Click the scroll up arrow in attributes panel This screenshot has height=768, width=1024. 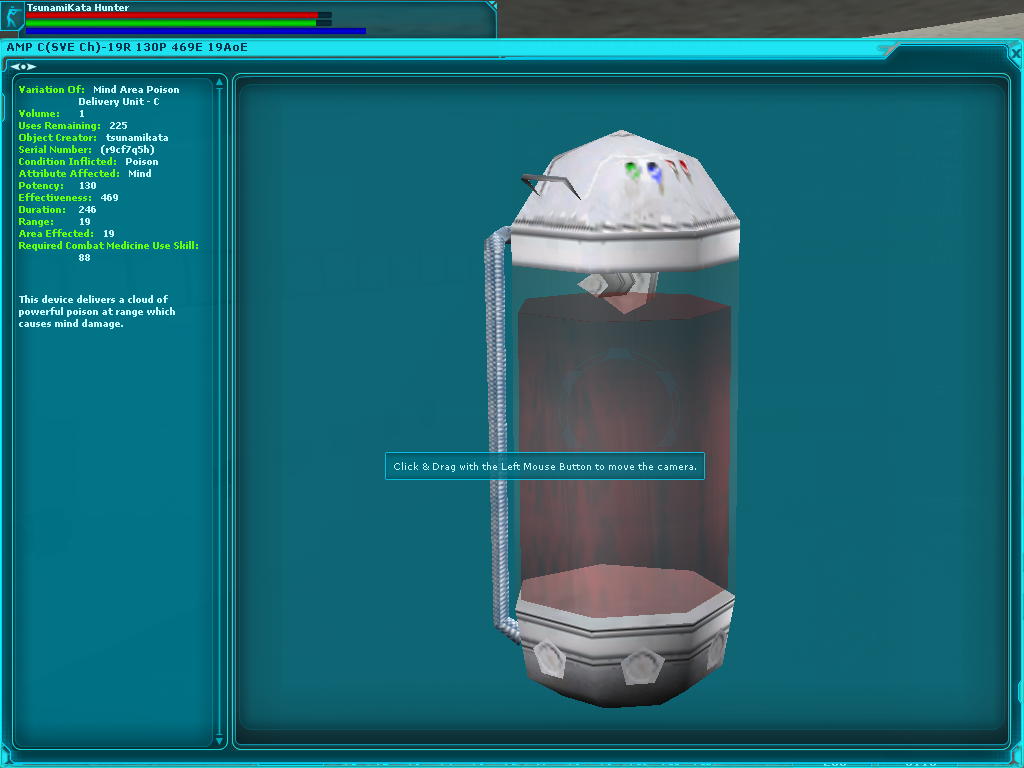click(x=220, y=82)
